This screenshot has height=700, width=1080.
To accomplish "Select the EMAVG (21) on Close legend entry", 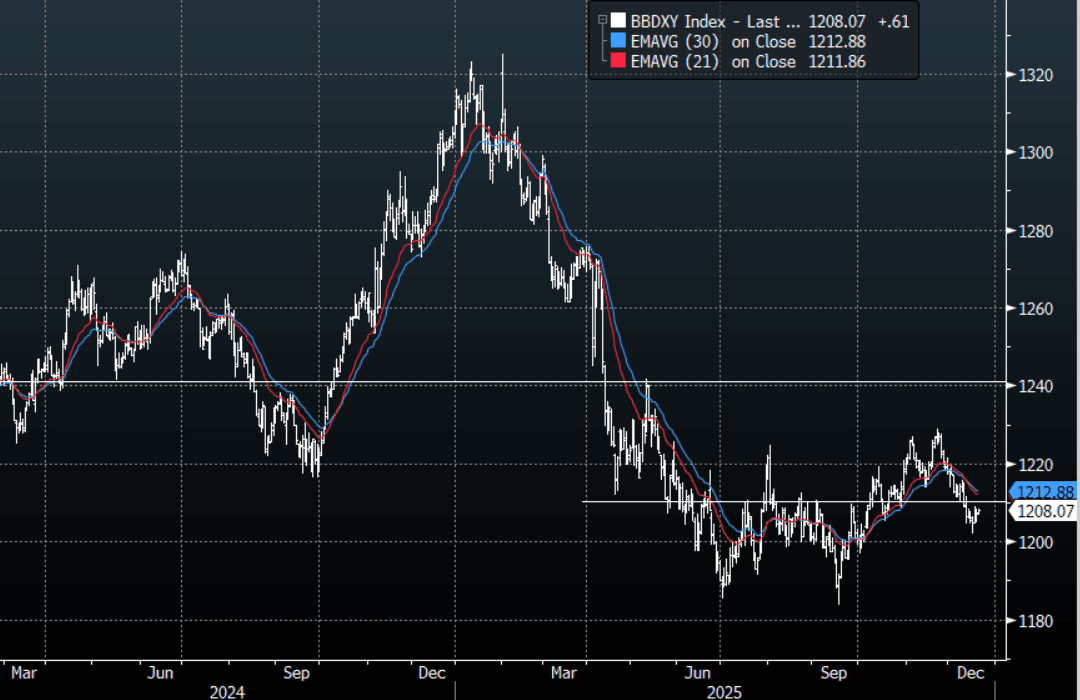I will (713, 62).
